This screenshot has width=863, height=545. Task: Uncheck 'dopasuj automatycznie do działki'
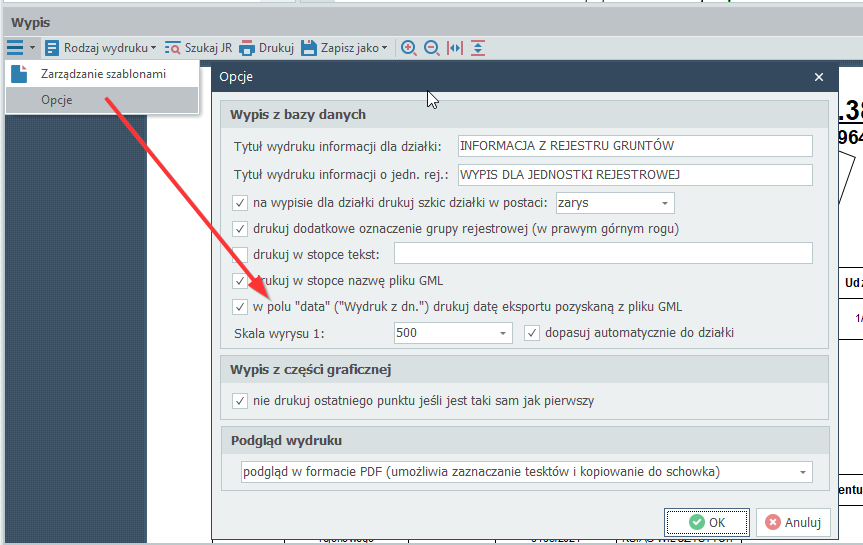click(532, 332)
